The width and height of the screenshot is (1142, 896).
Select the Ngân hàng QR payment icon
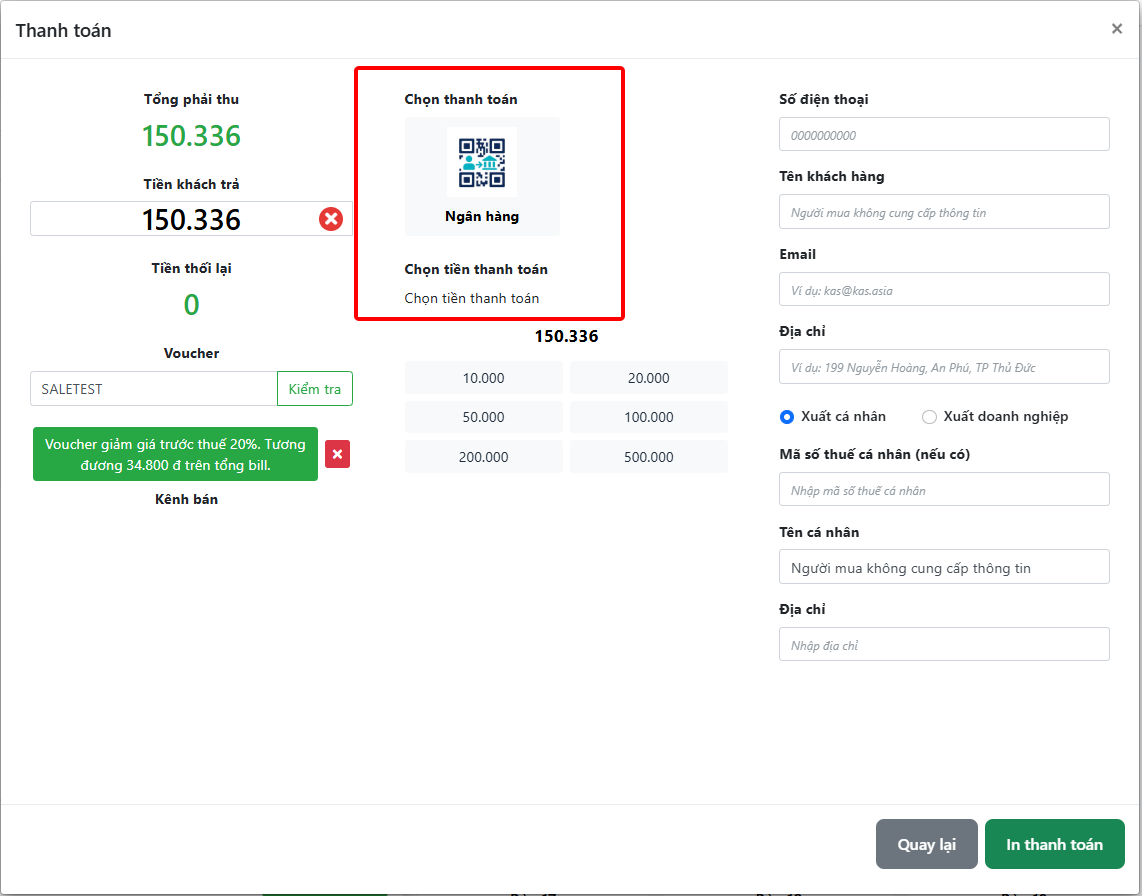482,164
